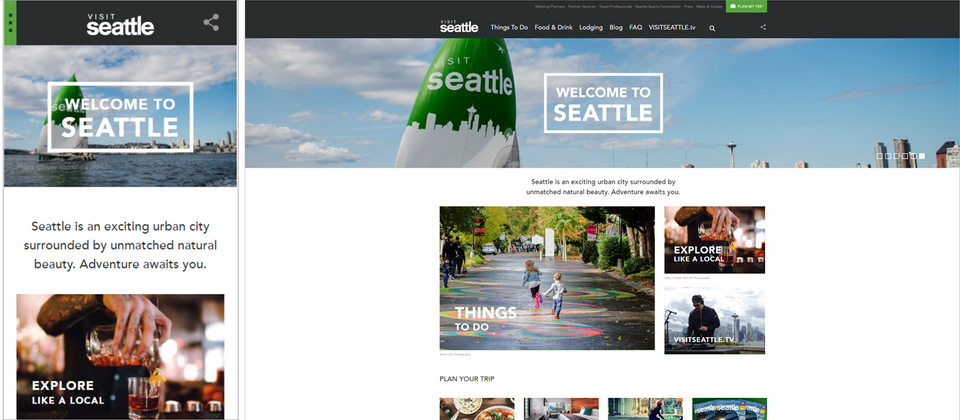Screen dimensions: 960x420
Task: Open the FAQ menu item
Action: tap(636, 28)
